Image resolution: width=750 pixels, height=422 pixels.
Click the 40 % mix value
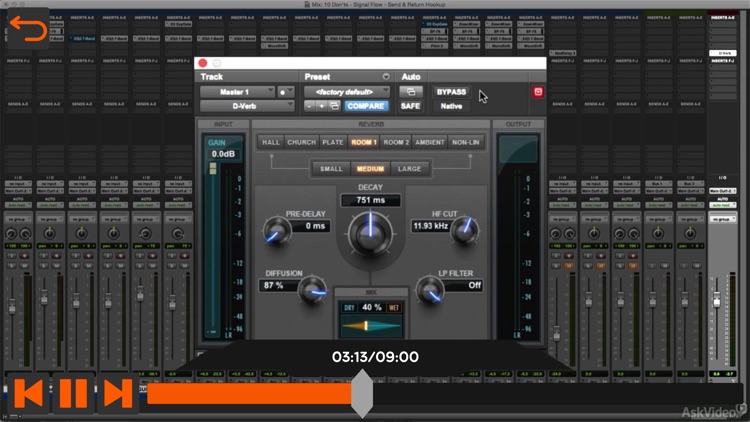coord(372,308)
